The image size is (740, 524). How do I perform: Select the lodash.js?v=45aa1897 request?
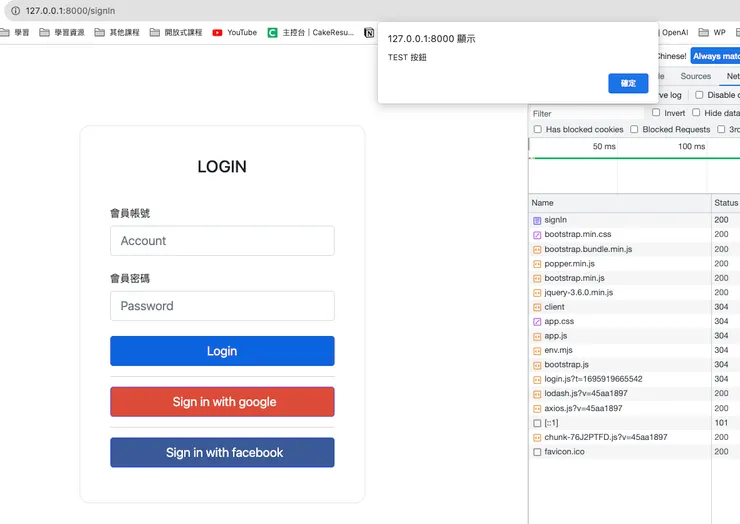click(x=634, y=394)
